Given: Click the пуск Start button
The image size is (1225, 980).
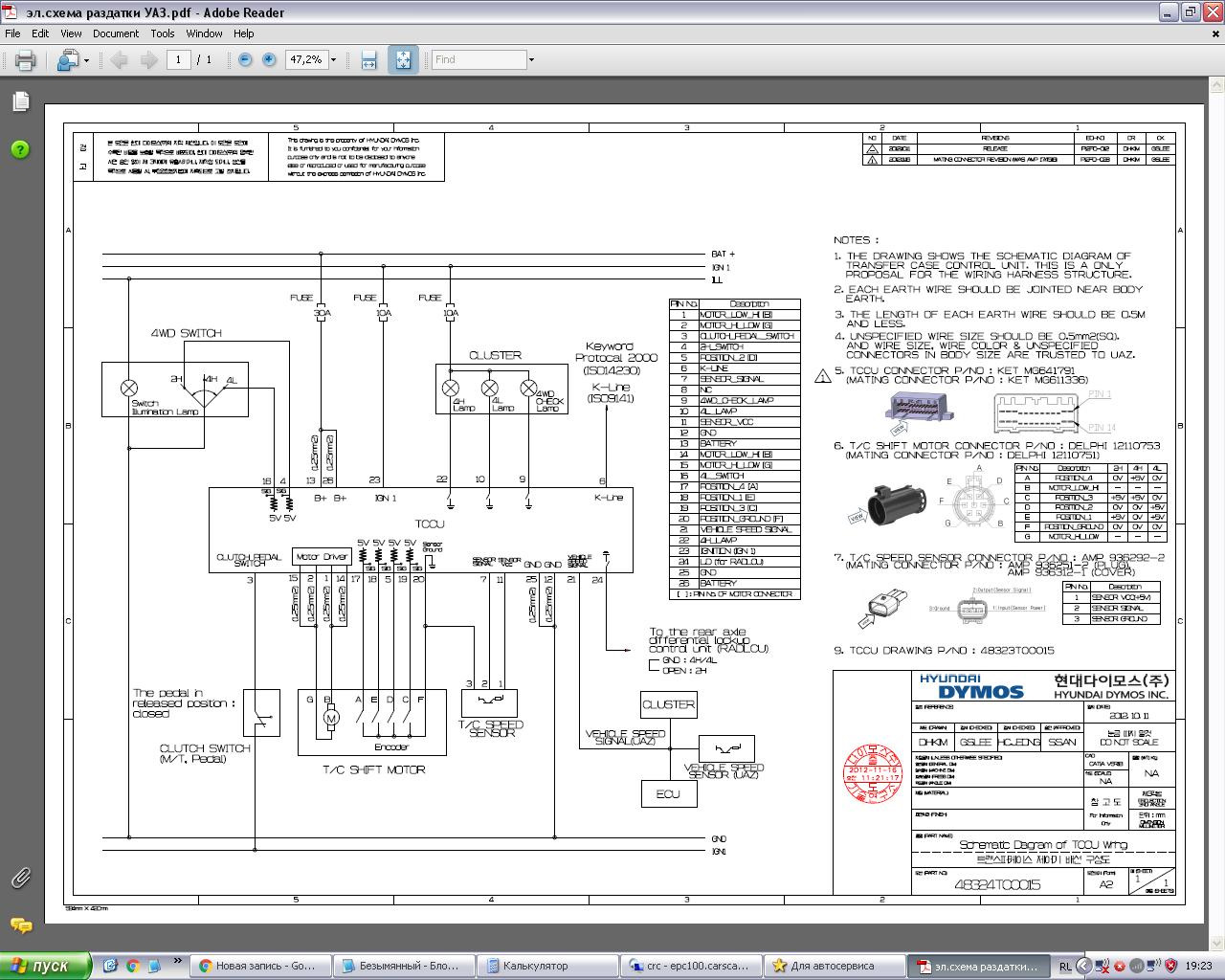Looking at the screenshot, I should (45, 966).
